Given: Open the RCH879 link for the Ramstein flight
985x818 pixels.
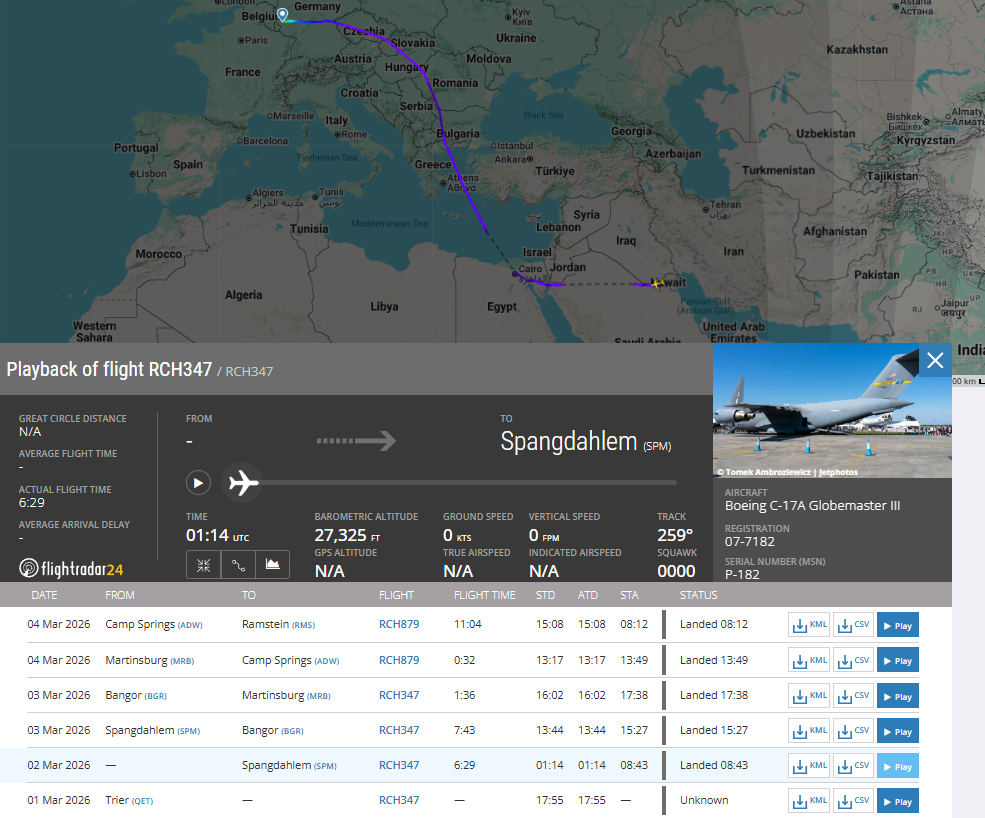Looking at the screenshot, I should click(x=399, y=625).
